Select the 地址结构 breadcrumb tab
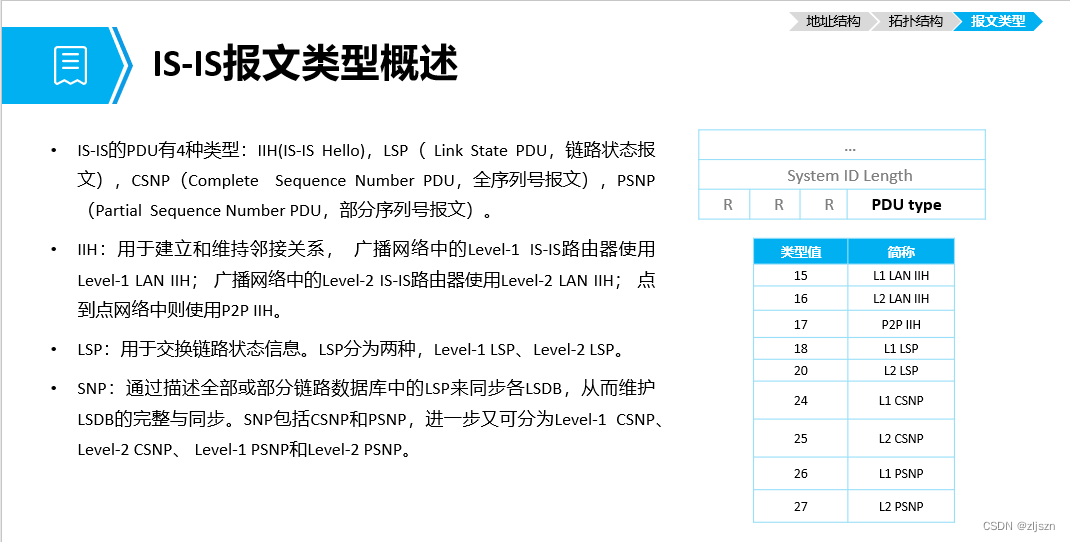Viewport: 1070px width, 542px height. point(833,21)
